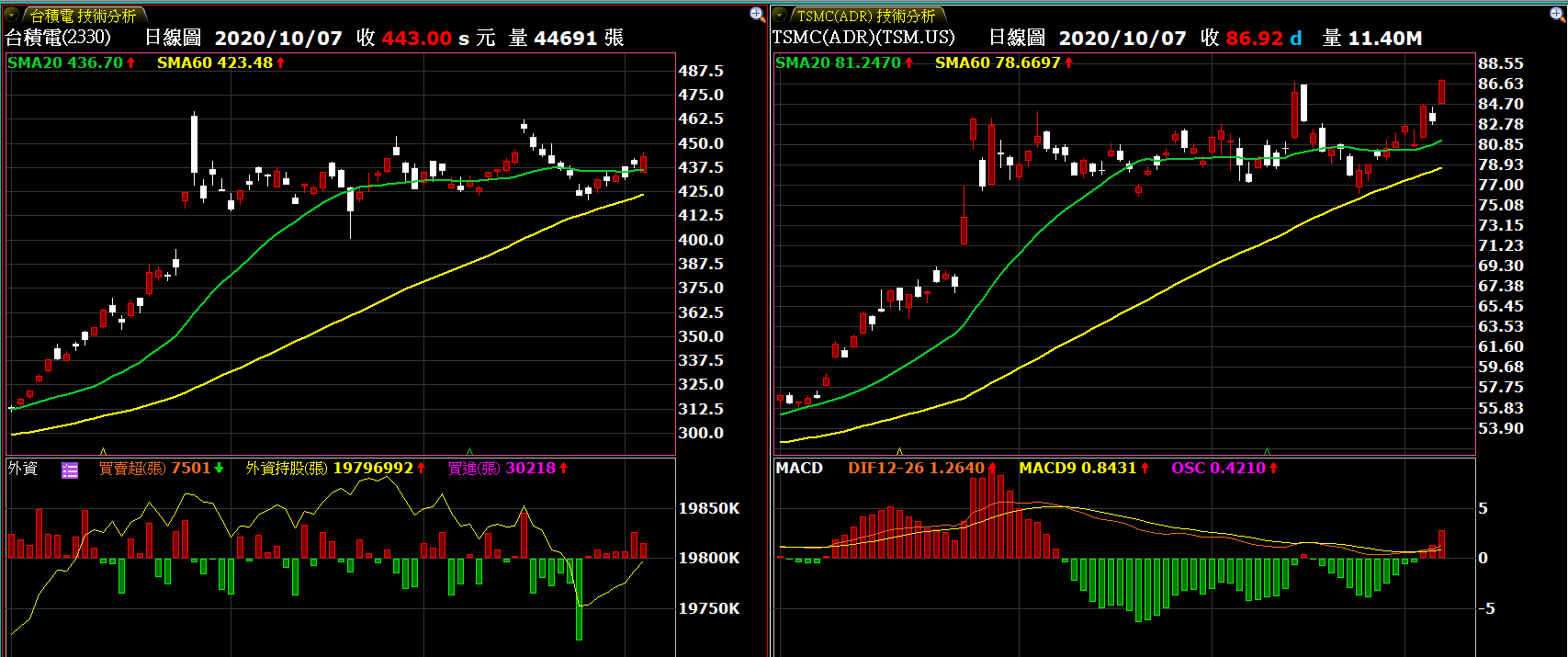This screenshot has width=1568, height=657.
Task: Click the 台積電(2330) stock name
Action: coord(58,38)
